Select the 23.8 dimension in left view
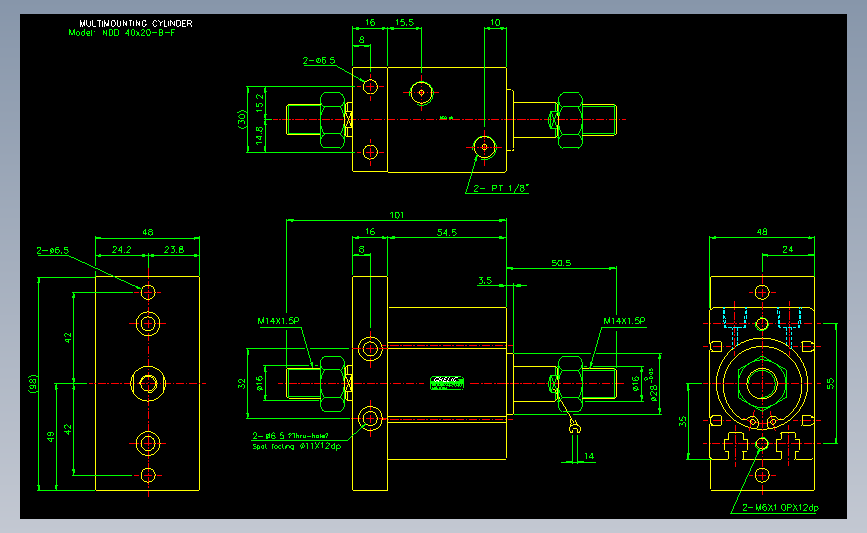867x533 pixels. coord(174,250)
